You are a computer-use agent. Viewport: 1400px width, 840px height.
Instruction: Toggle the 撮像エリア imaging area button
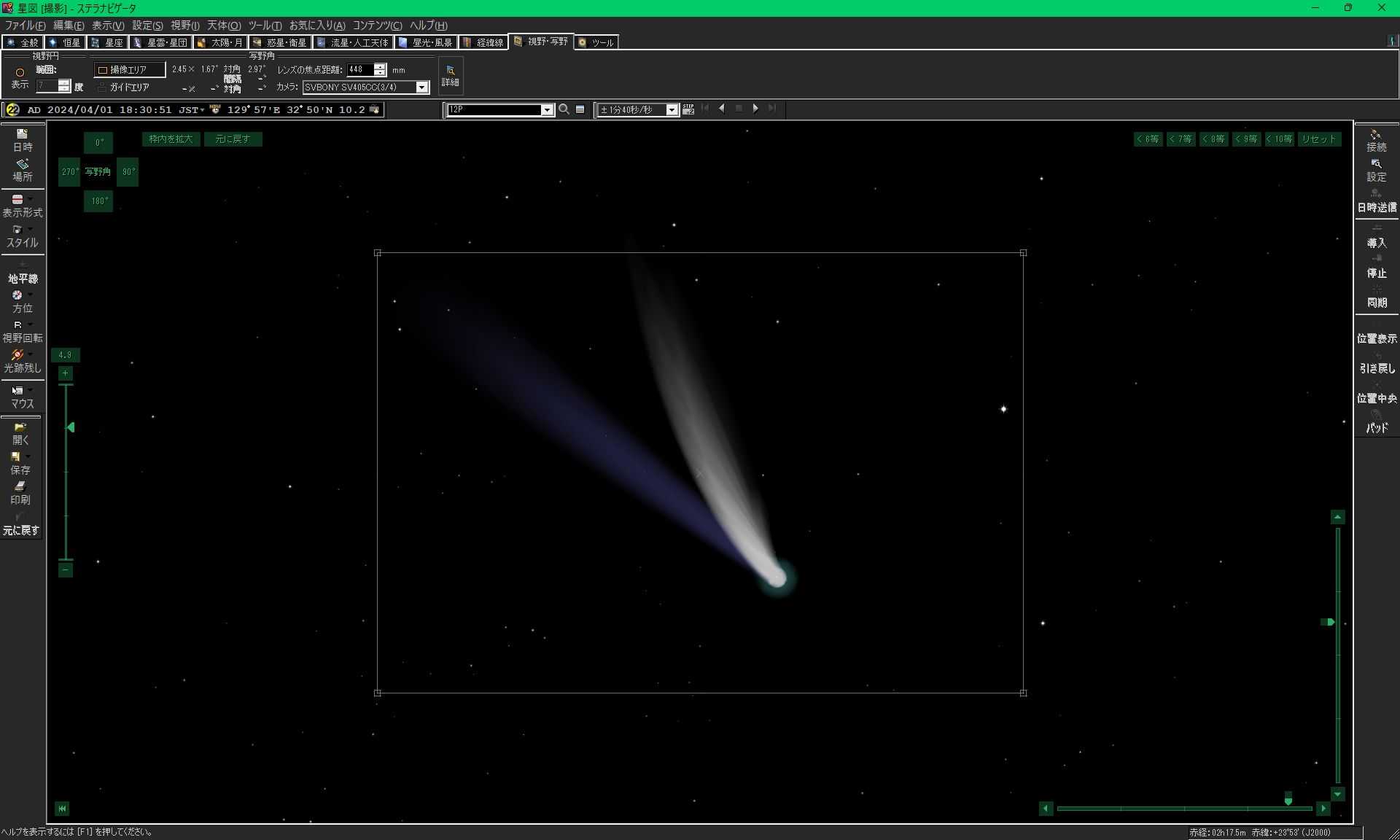point(129,70)
